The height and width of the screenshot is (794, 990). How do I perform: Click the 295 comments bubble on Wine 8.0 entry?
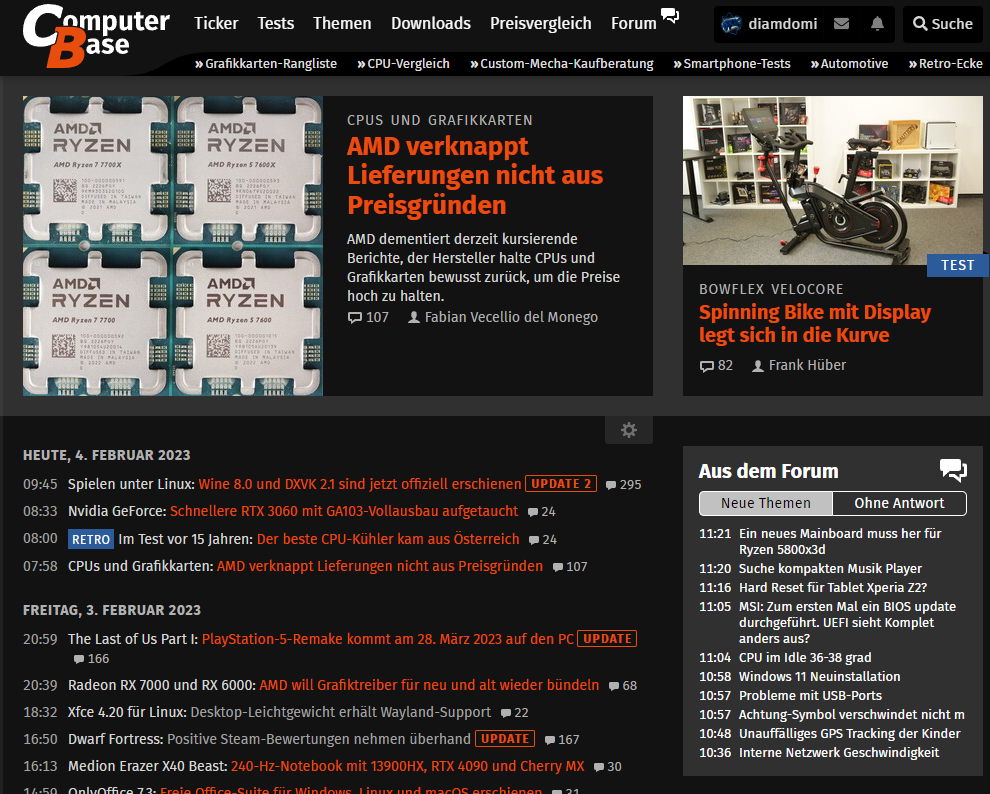click(x=611, y=485)
